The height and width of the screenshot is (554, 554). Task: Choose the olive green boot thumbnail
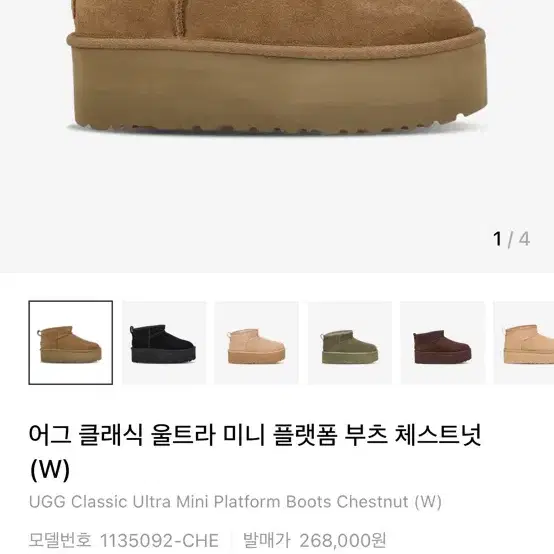click(x=350, y=342)
